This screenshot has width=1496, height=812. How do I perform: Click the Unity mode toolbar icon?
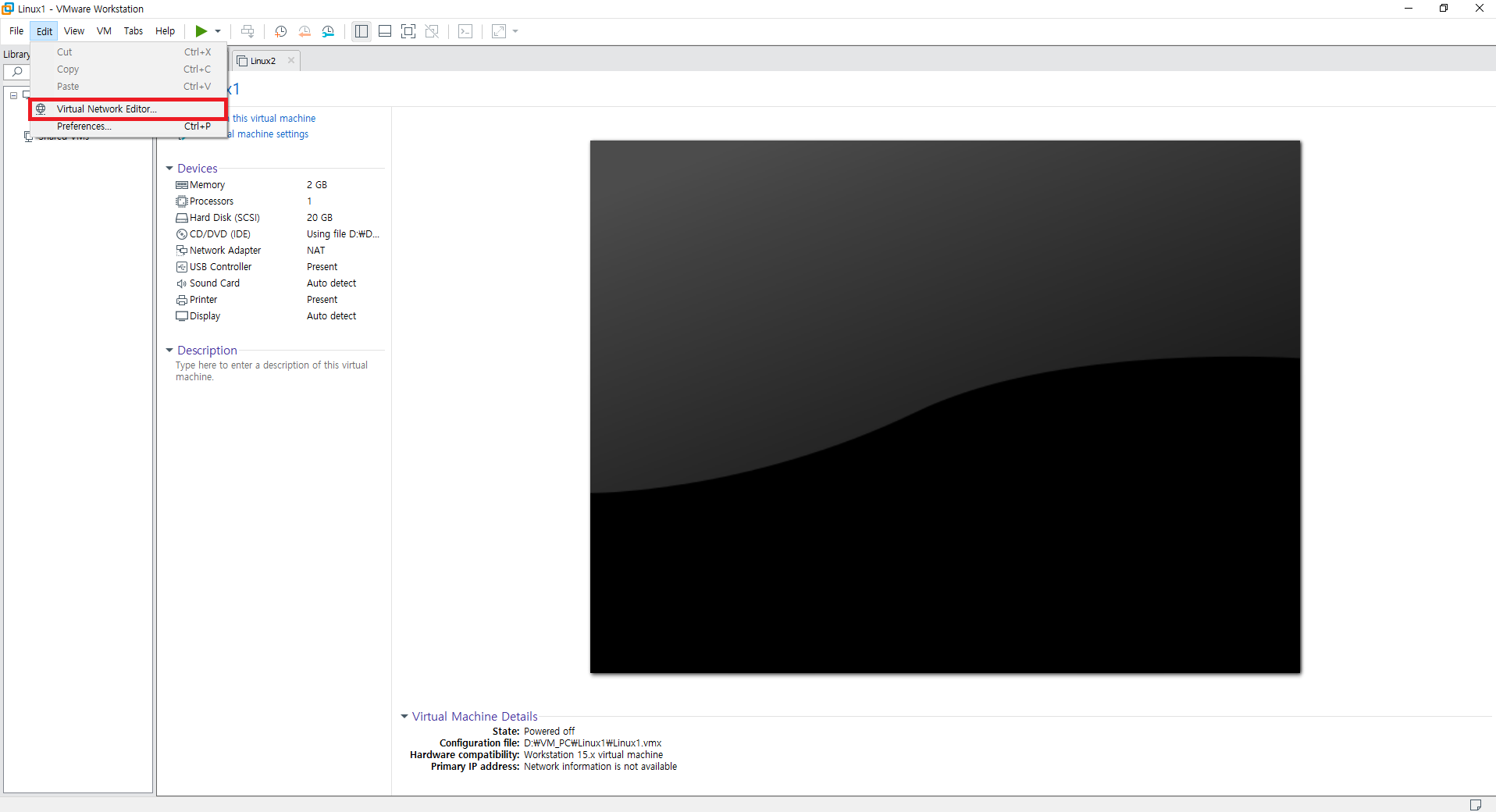(432, 31)
